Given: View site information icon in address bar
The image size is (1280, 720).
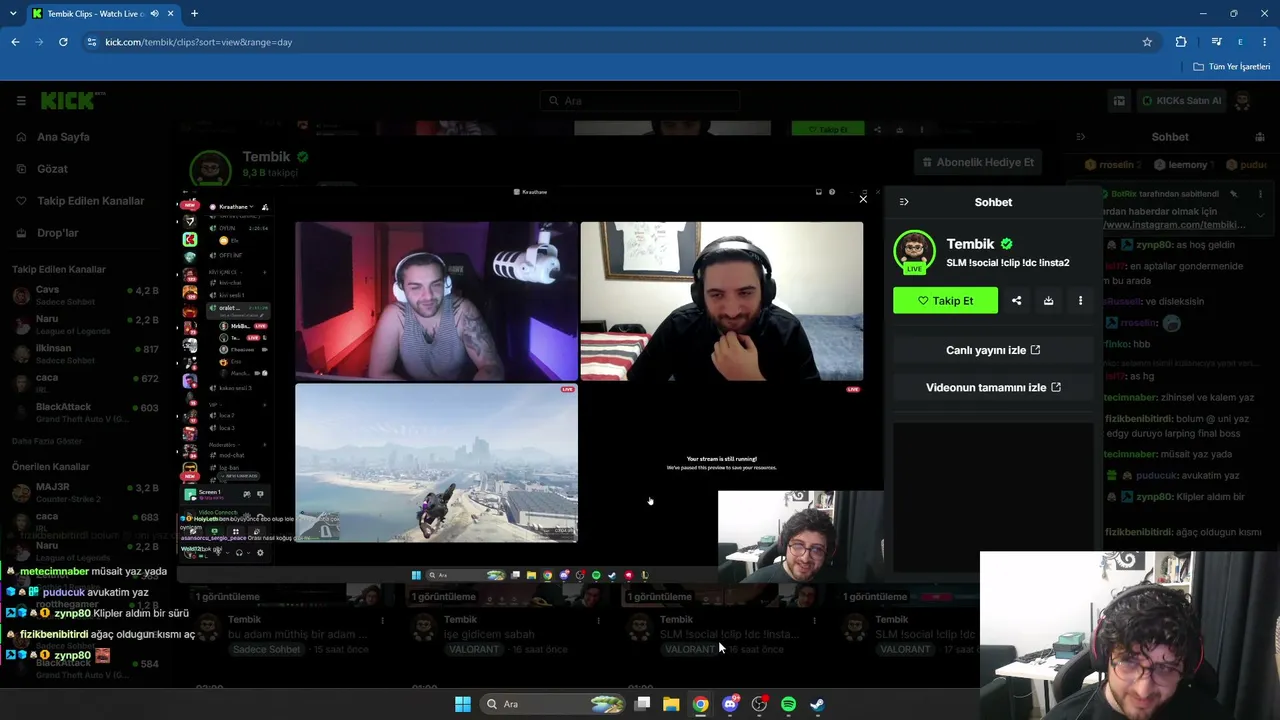Looking at the screenshot, I should 91,42.
